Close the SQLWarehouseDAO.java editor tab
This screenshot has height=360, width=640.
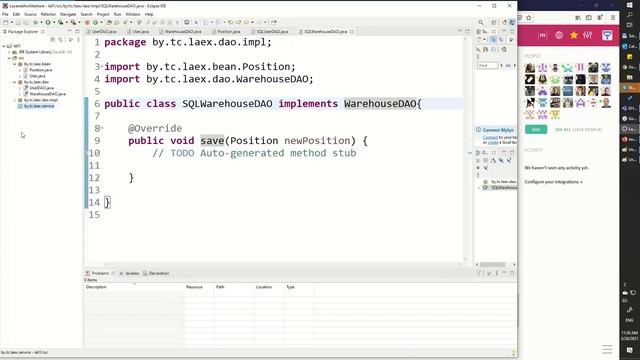point(351,31)
